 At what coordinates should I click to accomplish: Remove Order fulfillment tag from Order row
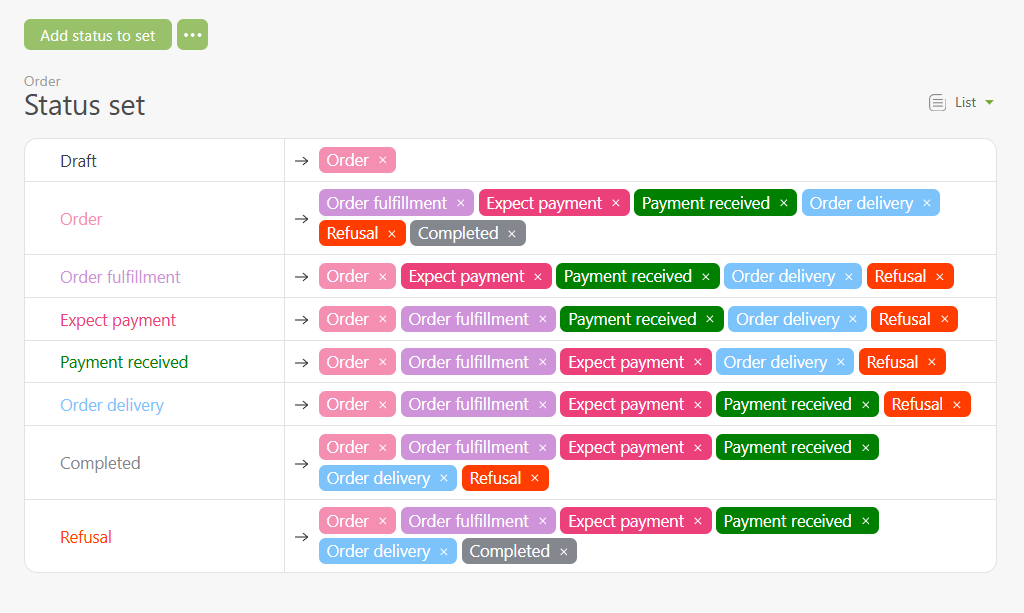(461, 203)
